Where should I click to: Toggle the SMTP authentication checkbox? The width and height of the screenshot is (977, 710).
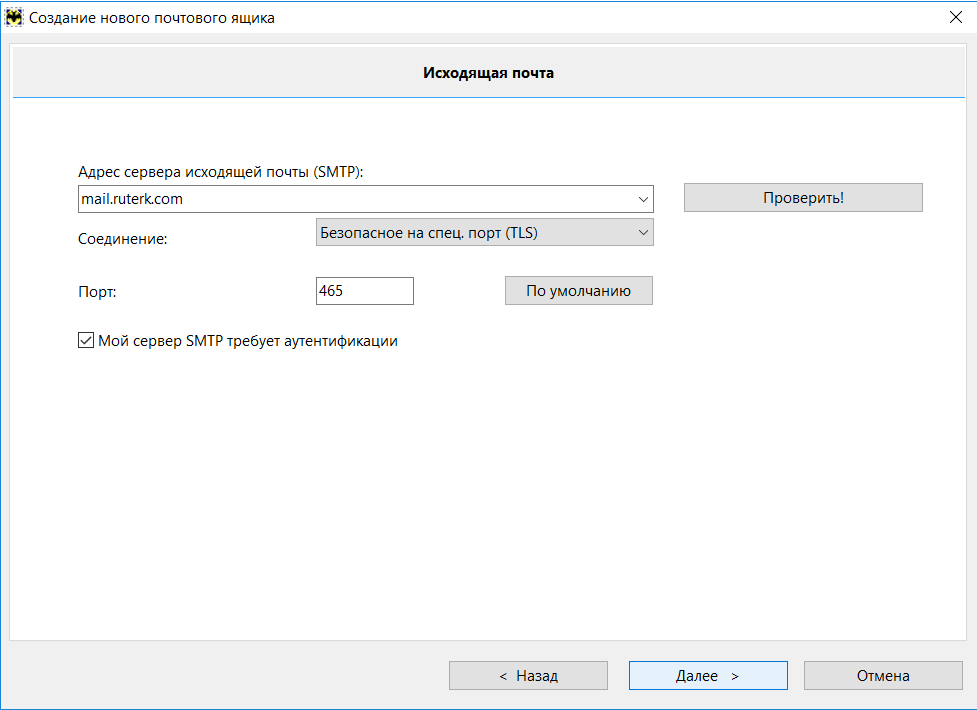coord(85,341)
